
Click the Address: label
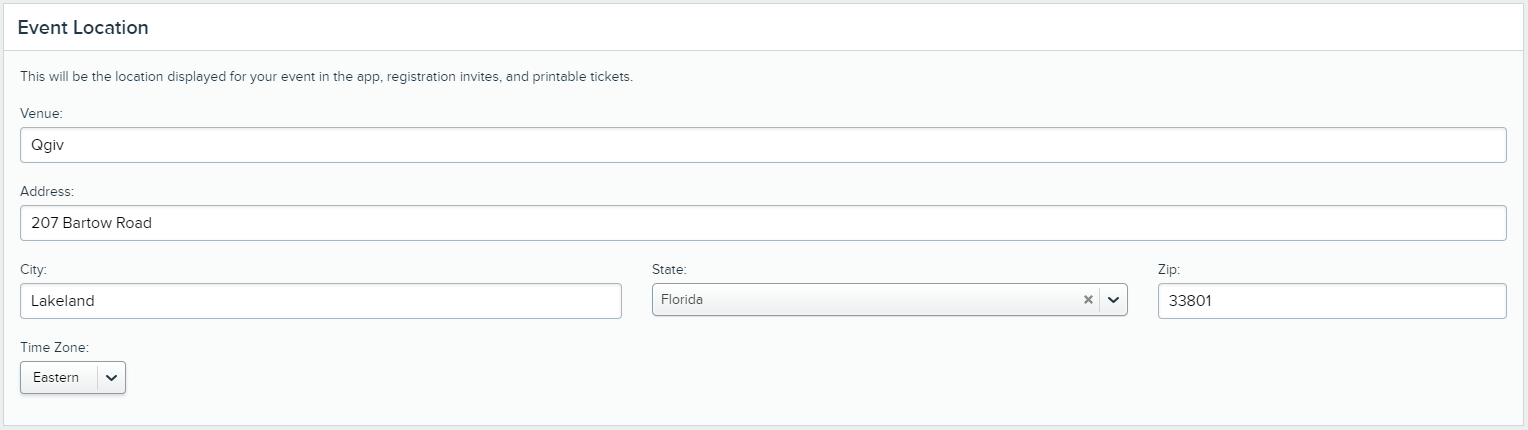pyautogui.click(x=47, y=191)
